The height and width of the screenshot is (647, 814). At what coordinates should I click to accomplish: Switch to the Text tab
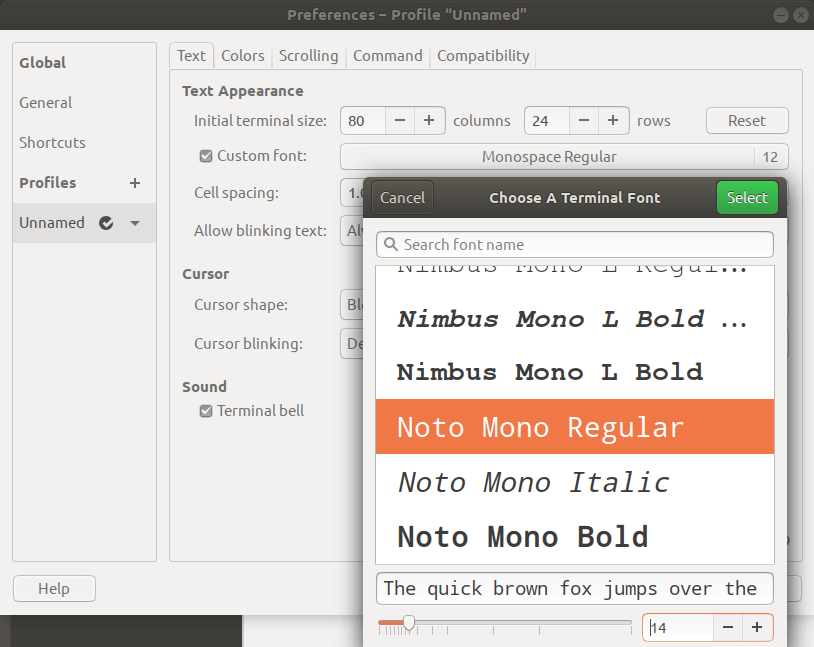pos(191,56)
